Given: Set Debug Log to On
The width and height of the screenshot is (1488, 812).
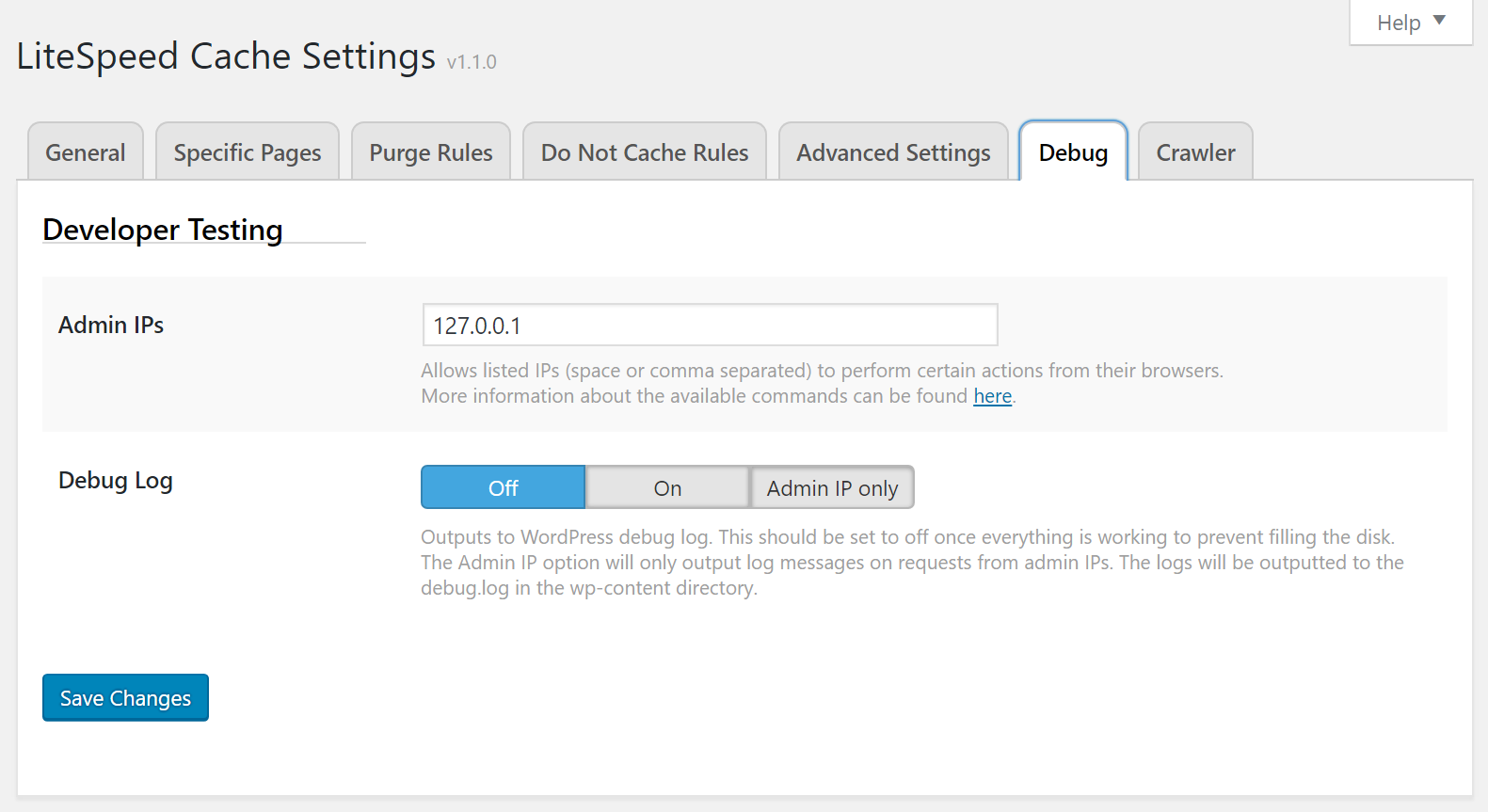Looking at the screenshot, I should click(x=667, y=487).
